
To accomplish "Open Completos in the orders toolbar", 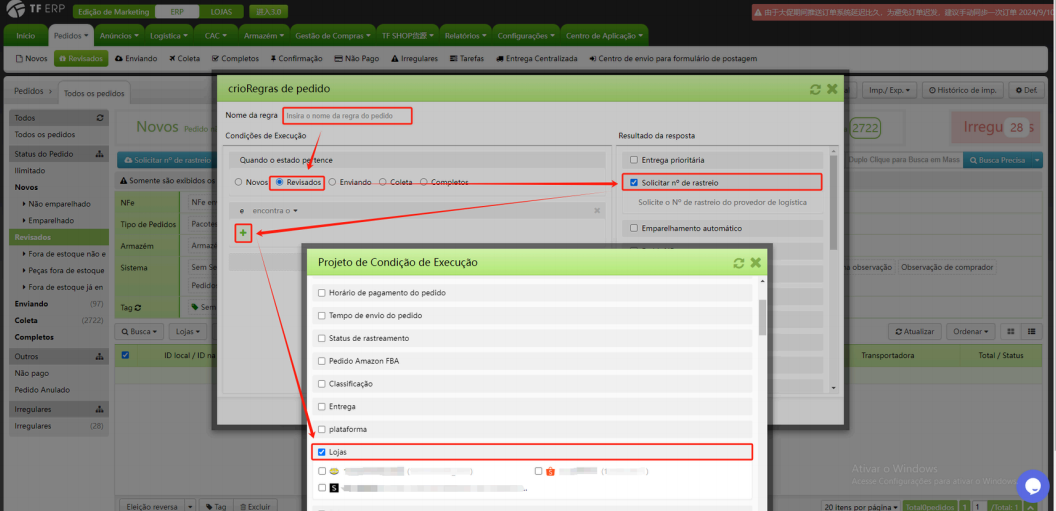I will click(235, 59).
